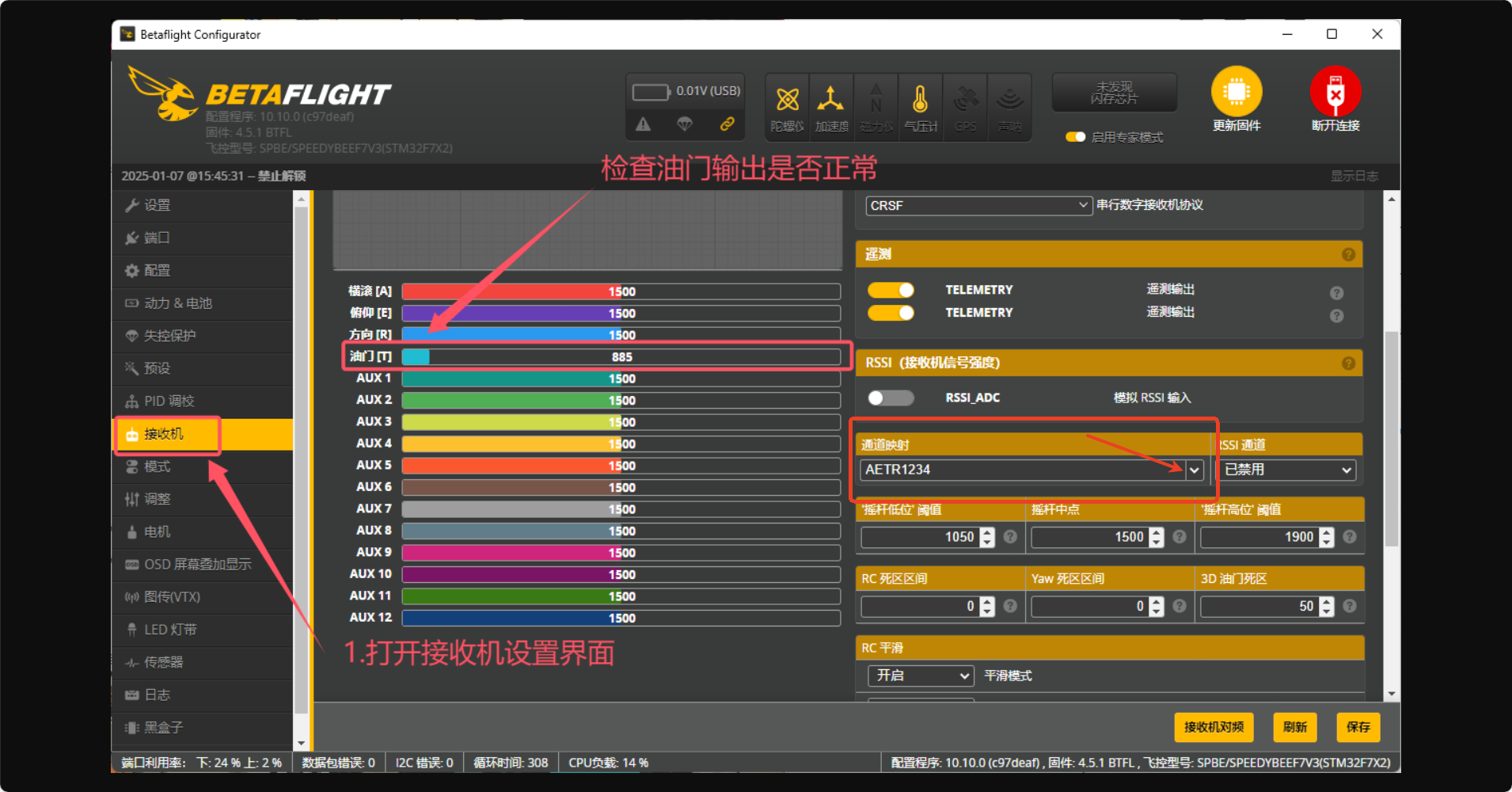
Task: Open the OSD 屏幕叠加显示 tab
Action: (203, 565)
